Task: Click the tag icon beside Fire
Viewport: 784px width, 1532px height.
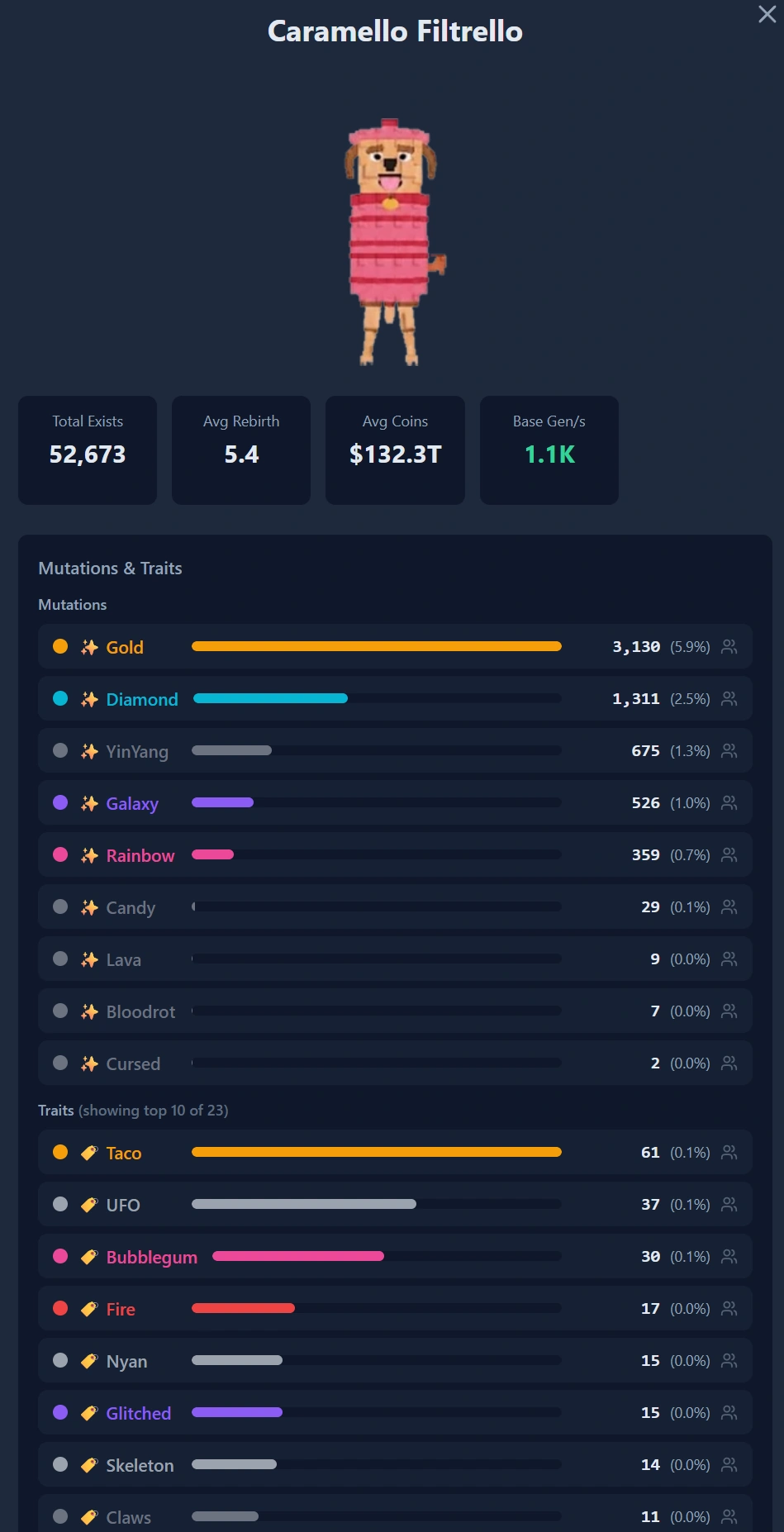Action: click(x=89, y=1309)
